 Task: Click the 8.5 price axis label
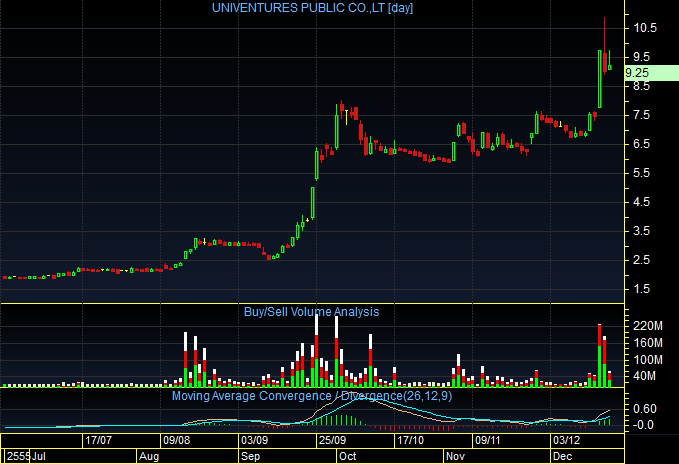click(x=642, y=86)
